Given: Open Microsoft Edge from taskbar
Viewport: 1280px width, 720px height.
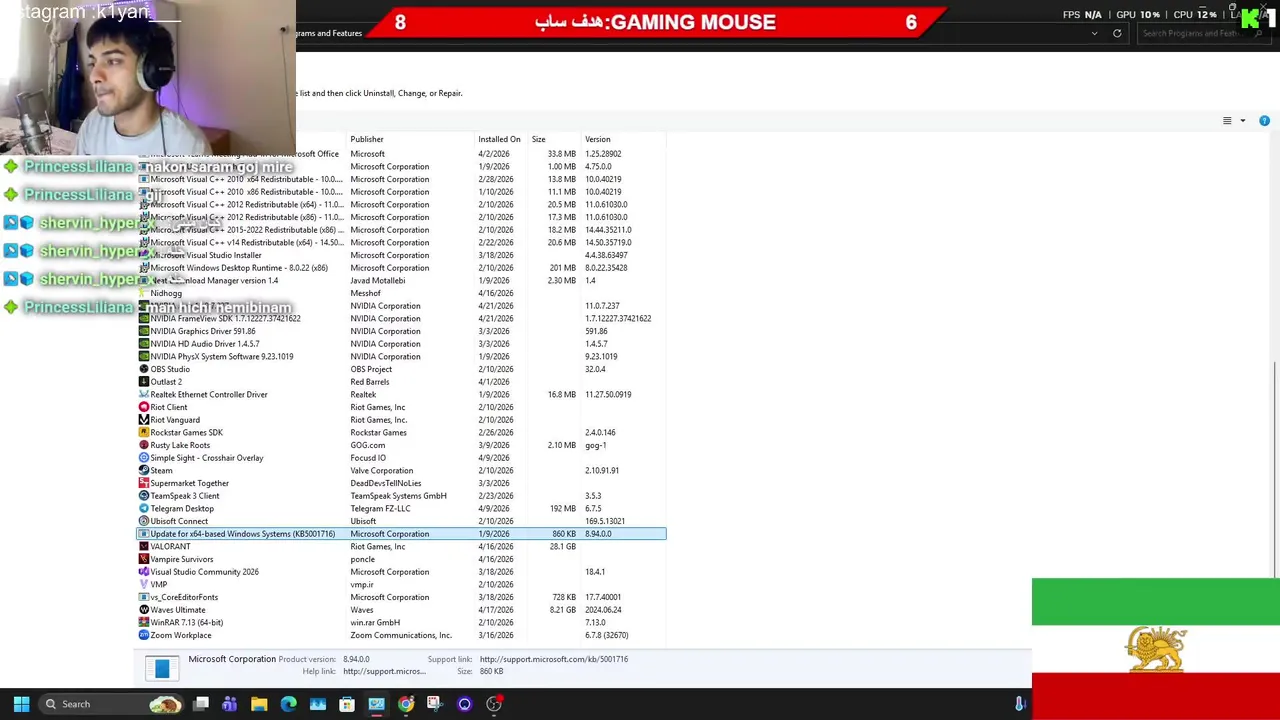Looking at the screenshot, I should click(x=288, y=704).
